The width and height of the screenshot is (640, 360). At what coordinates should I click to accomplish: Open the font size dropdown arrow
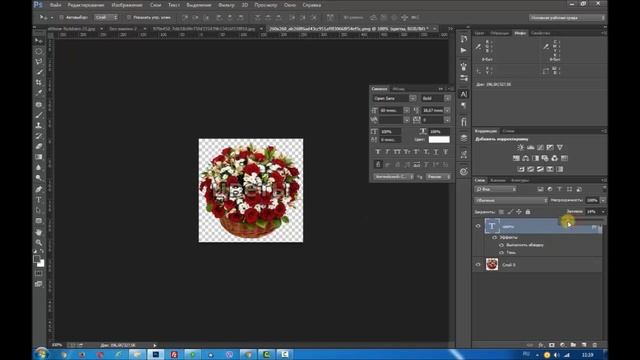tap(407, 110)
